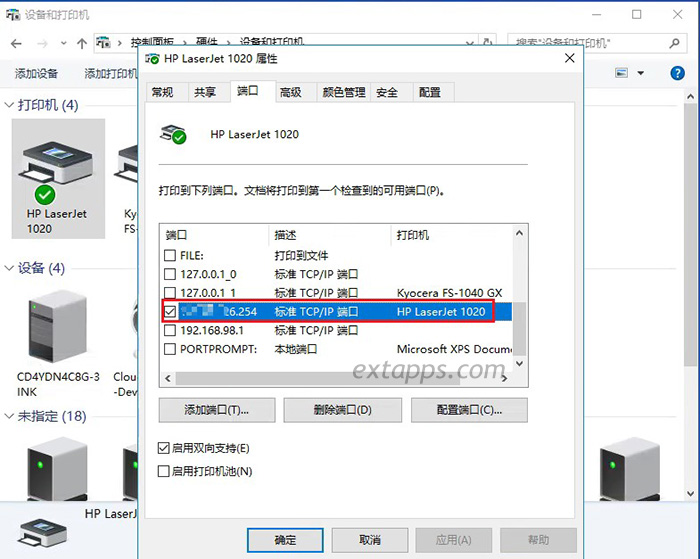Collapse the 打印机 (4) group

[9, 105]
